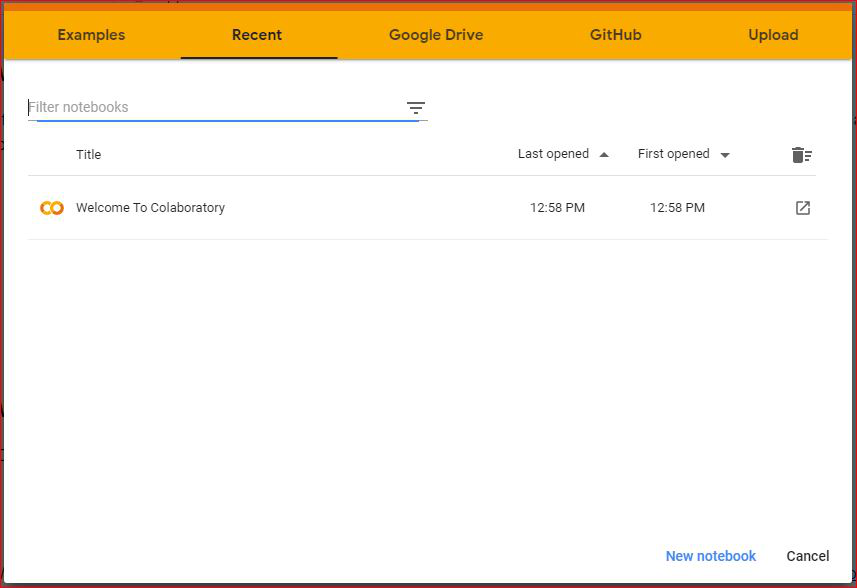This screenshot has width=857, height=588.
Task: Click the Last opened column header
Action: (553, 154)
